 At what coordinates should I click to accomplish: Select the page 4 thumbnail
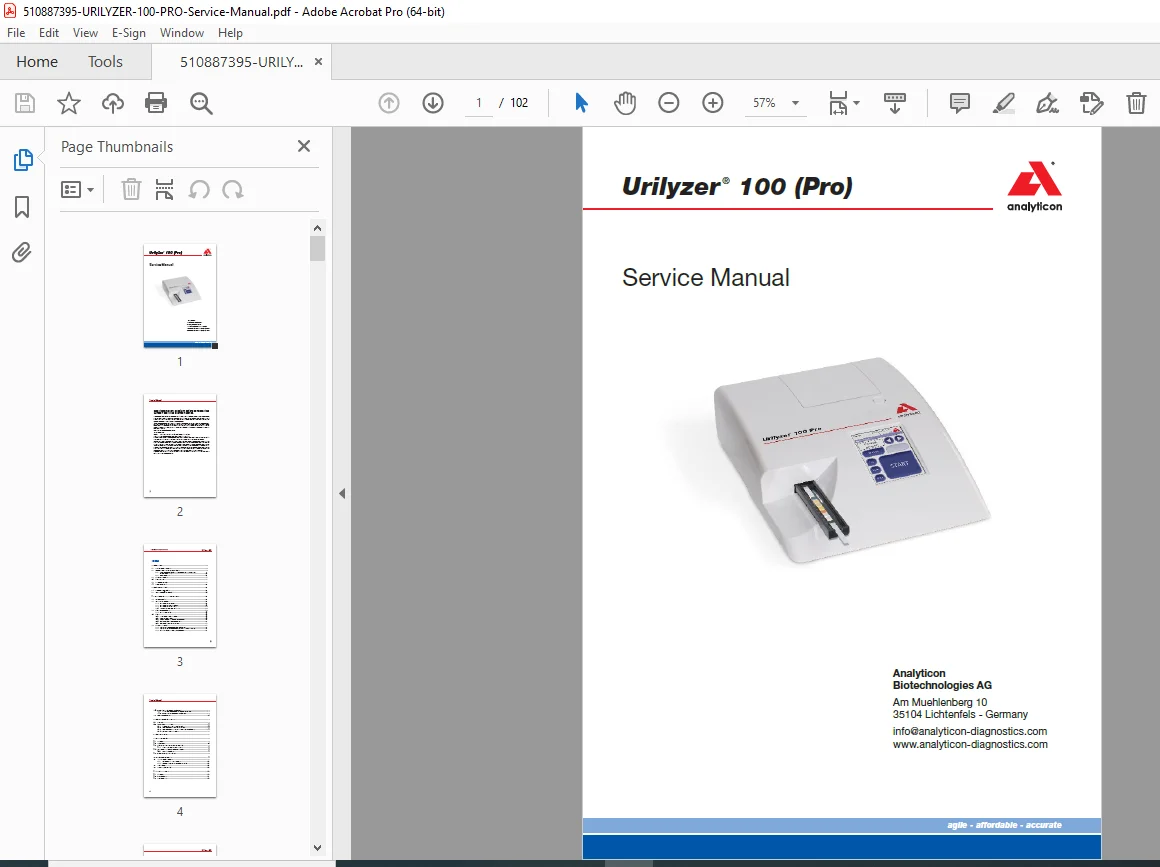[x=180, y=746]
